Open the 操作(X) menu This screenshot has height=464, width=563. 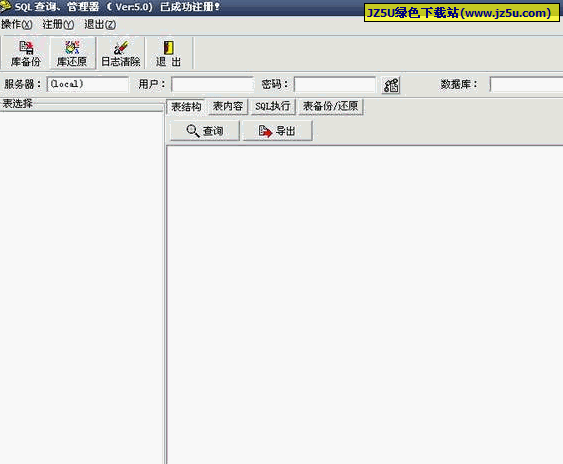tap(17, 24)
